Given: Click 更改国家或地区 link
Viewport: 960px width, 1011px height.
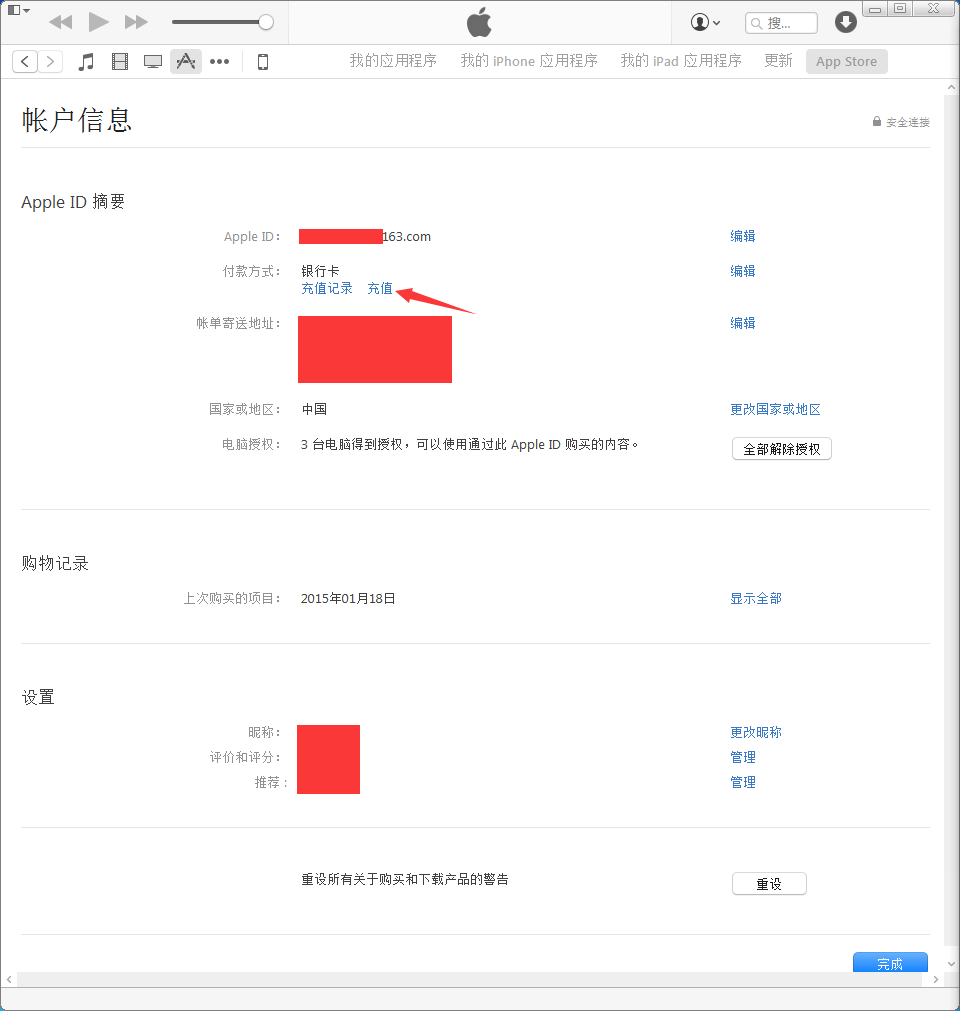Looking at the screenshot, I should click(775, 409).
